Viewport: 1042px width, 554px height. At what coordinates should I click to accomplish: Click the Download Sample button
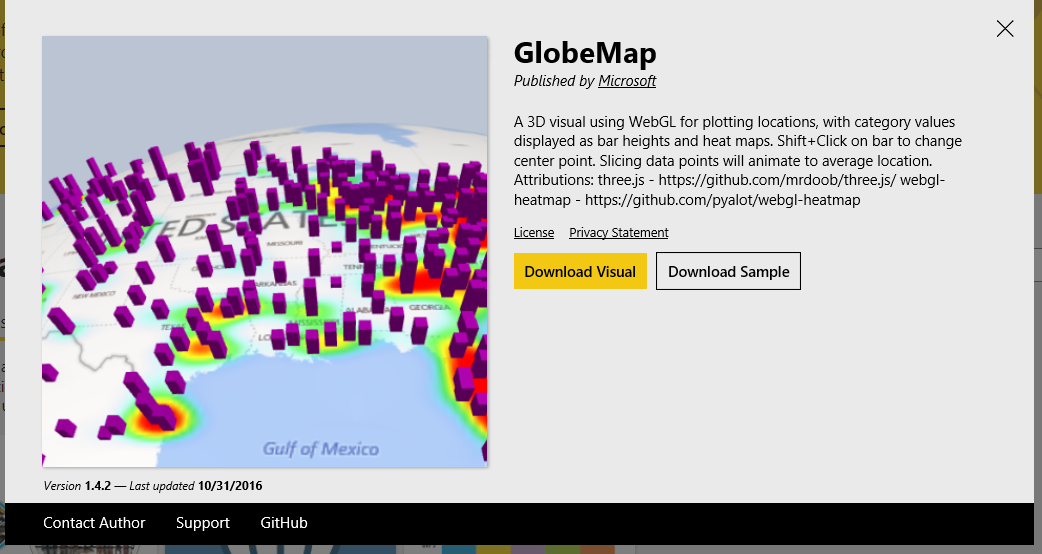click(x=728, y=271)
